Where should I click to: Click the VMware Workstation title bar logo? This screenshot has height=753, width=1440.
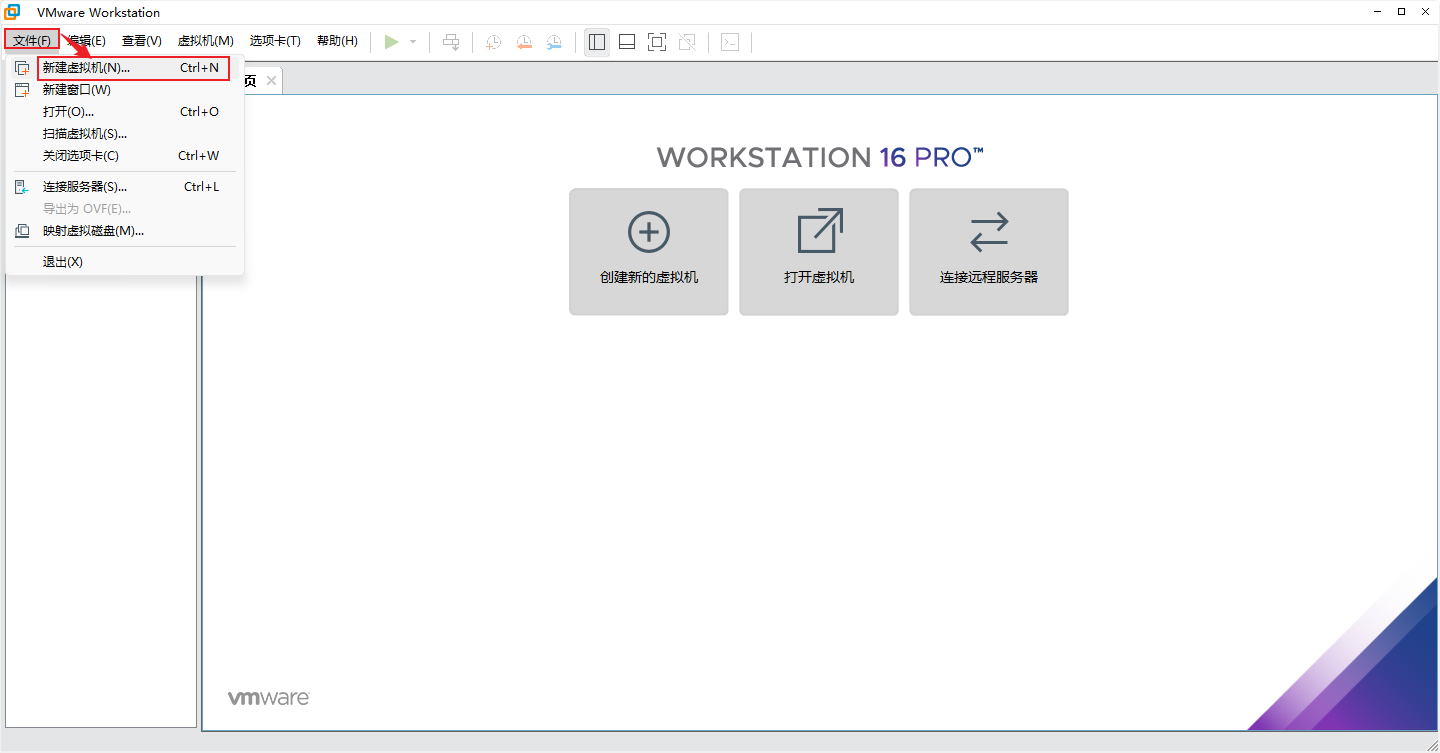(13, 12)
